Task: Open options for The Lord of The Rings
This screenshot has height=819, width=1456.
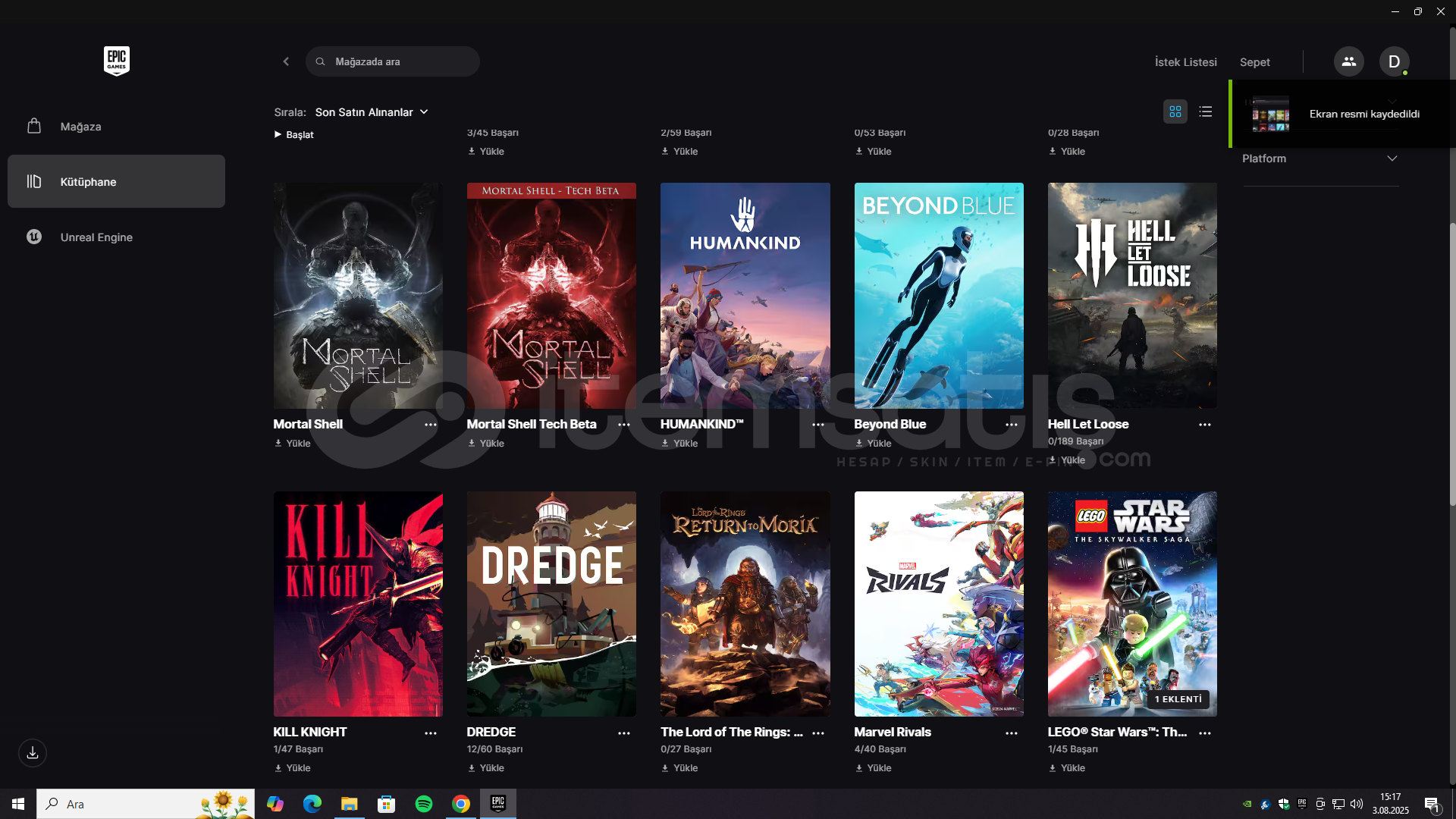Action: (x=818, y=733)
